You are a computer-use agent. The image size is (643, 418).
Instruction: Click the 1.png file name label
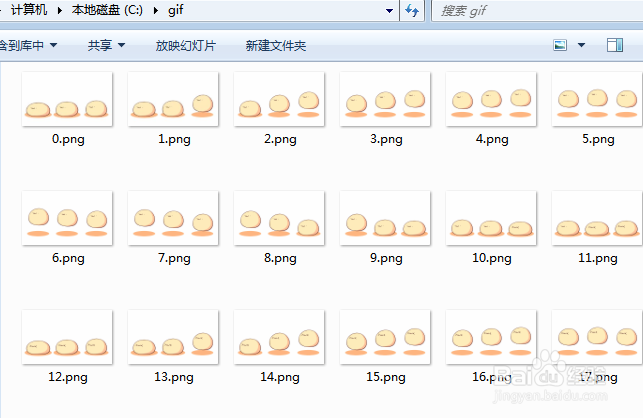[x=174, y=139]
